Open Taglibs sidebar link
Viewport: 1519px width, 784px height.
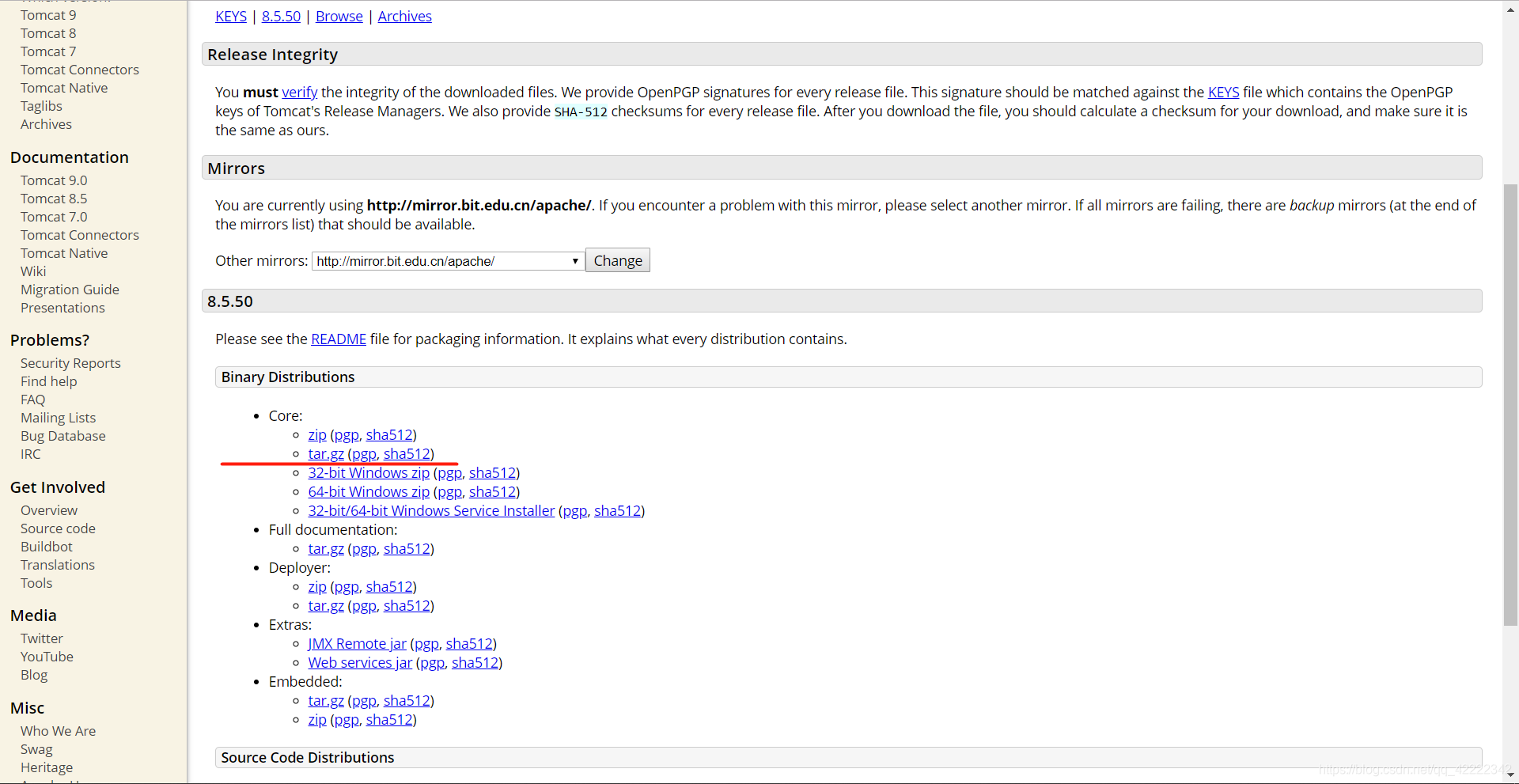[x=41, y=106]
